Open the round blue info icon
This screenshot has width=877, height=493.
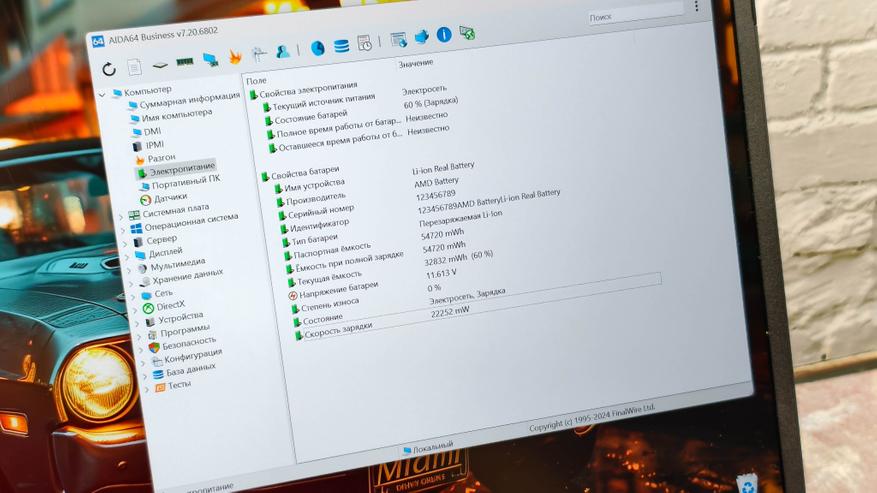pyautogui.click(x=444, y=35)
